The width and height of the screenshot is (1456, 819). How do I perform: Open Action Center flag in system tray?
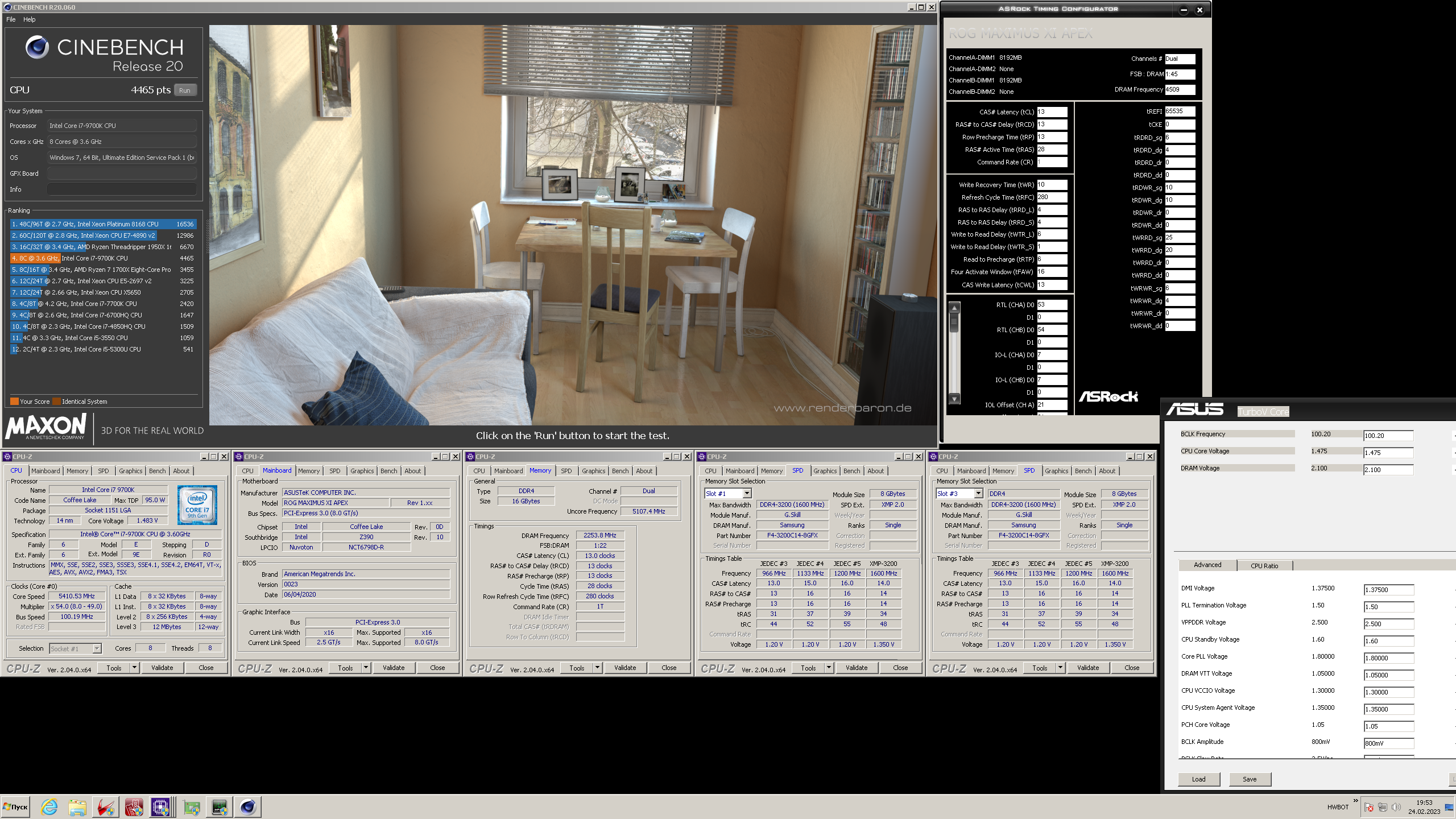coord(1369,808)
